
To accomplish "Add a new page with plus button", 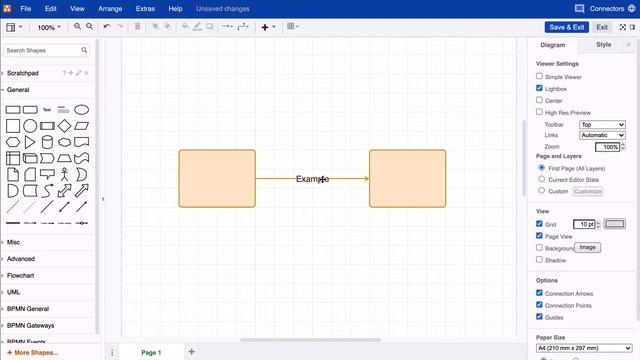I will [191, 351].
